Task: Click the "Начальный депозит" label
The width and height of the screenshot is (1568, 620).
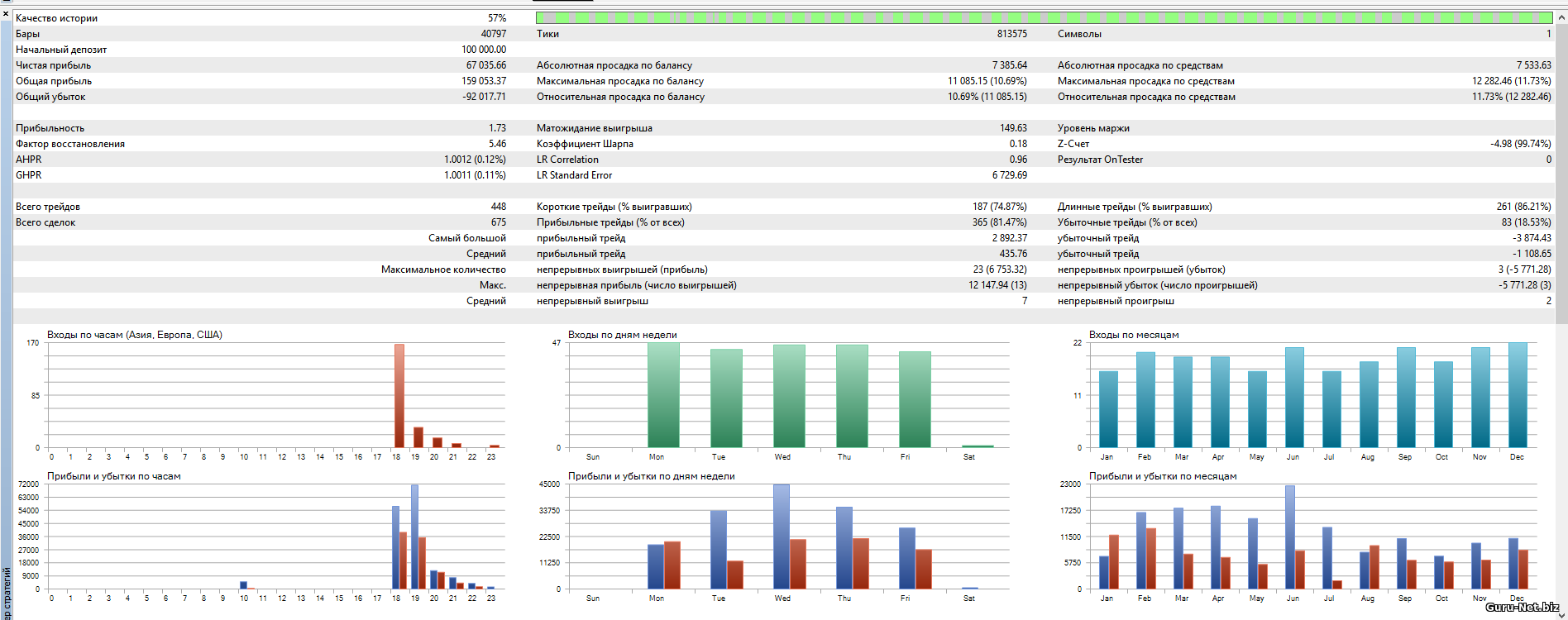Action: coord(61,50)
